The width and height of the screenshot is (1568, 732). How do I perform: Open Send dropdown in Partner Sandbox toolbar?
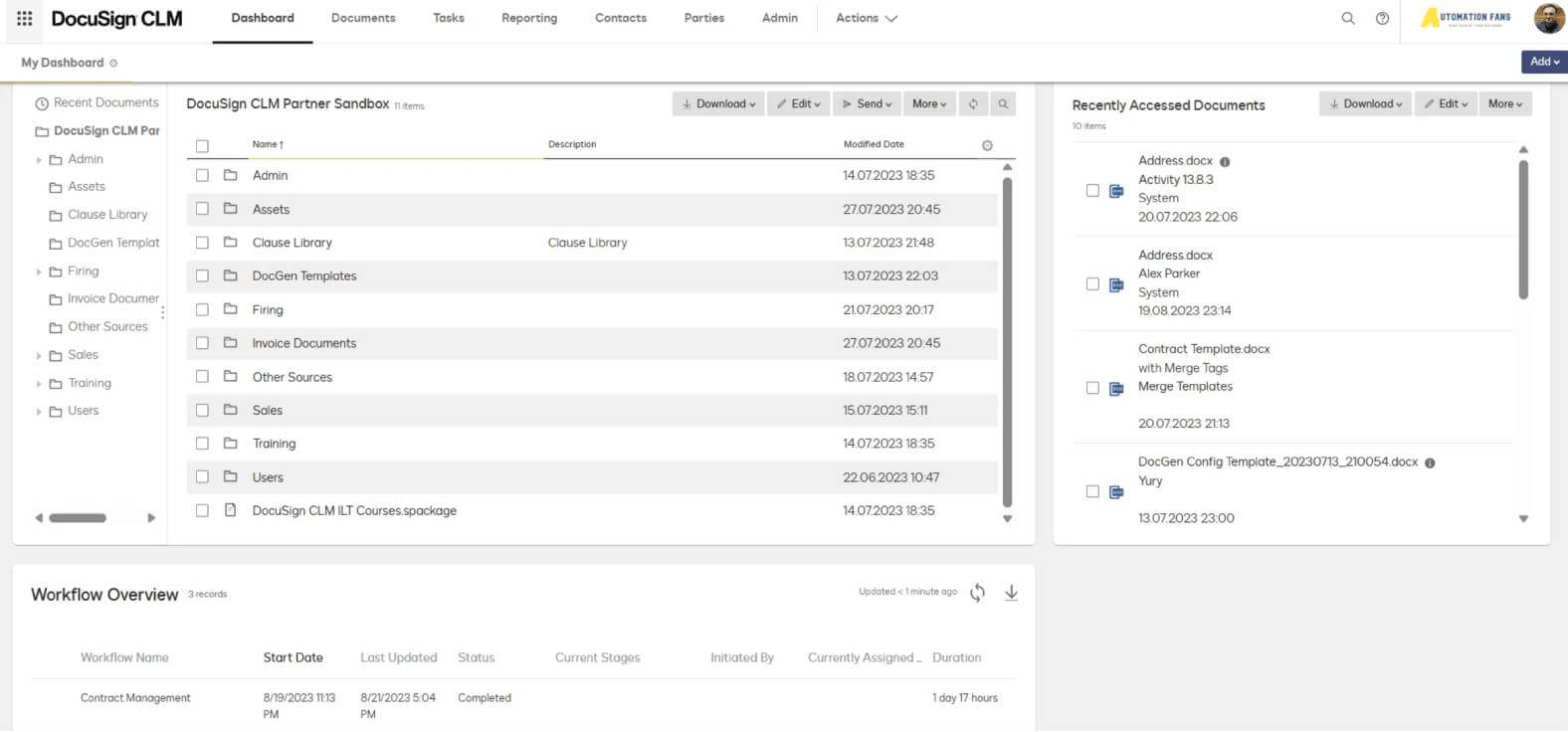(x=867, y=103)
